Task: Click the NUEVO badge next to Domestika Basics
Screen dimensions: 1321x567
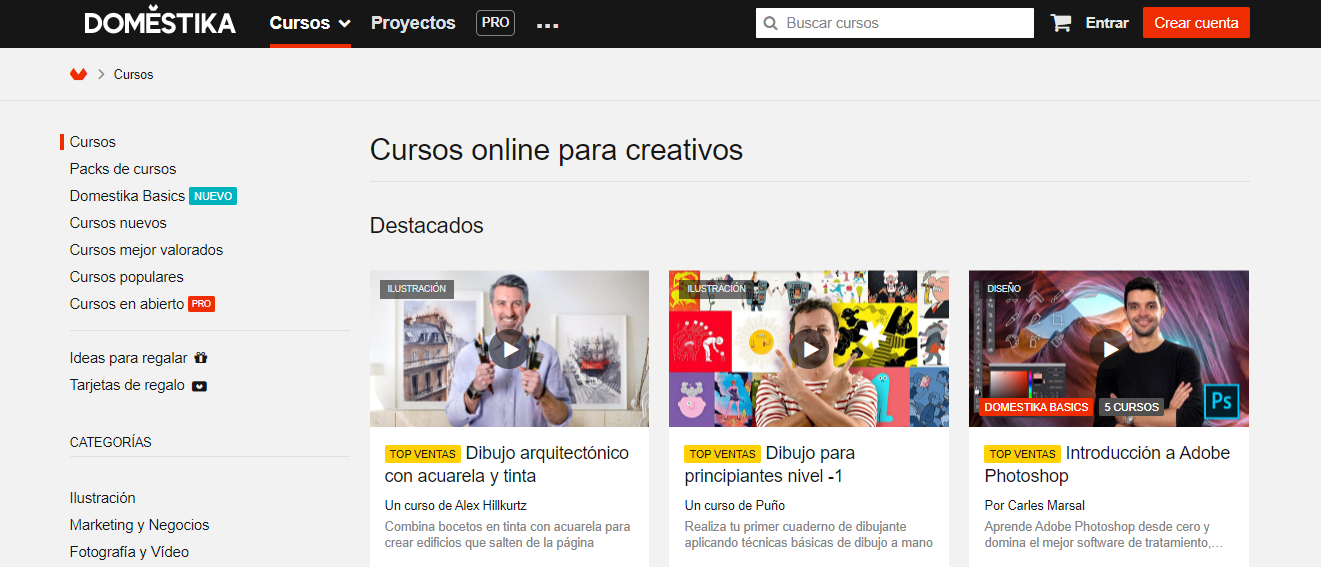Action: coord(213,196)
